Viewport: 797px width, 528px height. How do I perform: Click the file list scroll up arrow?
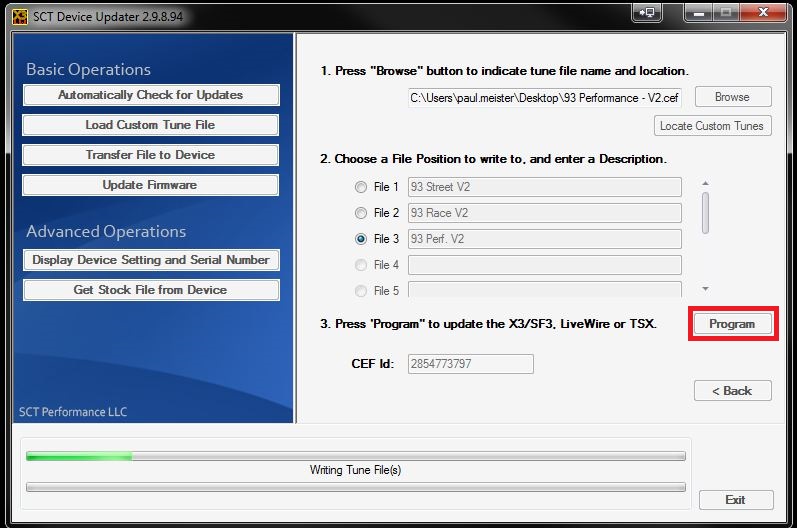[x=705, y=183]
